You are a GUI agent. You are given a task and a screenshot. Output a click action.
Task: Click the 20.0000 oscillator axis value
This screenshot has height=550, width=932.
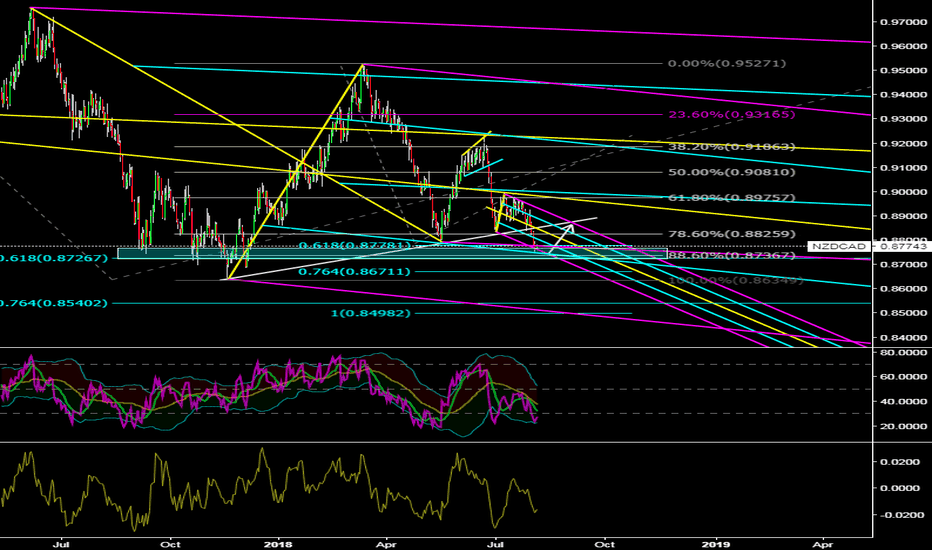pyautogui.click(x=903, y=426)
